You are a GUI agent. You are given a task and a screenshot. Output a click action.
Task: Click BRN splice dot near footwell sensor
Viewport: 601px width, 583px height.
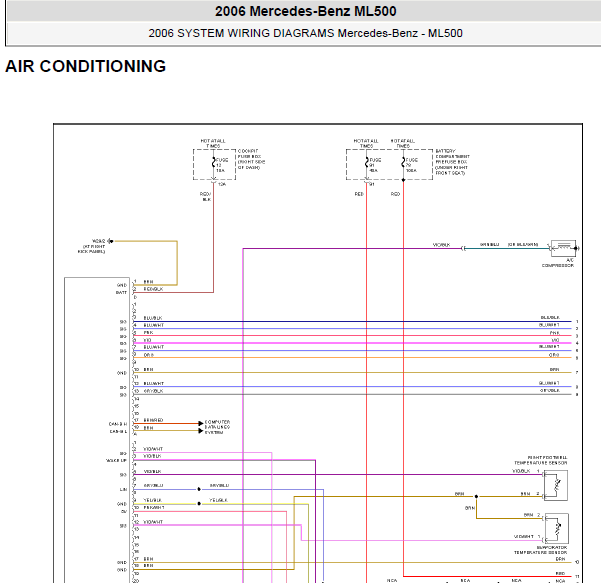pos(476,496)
